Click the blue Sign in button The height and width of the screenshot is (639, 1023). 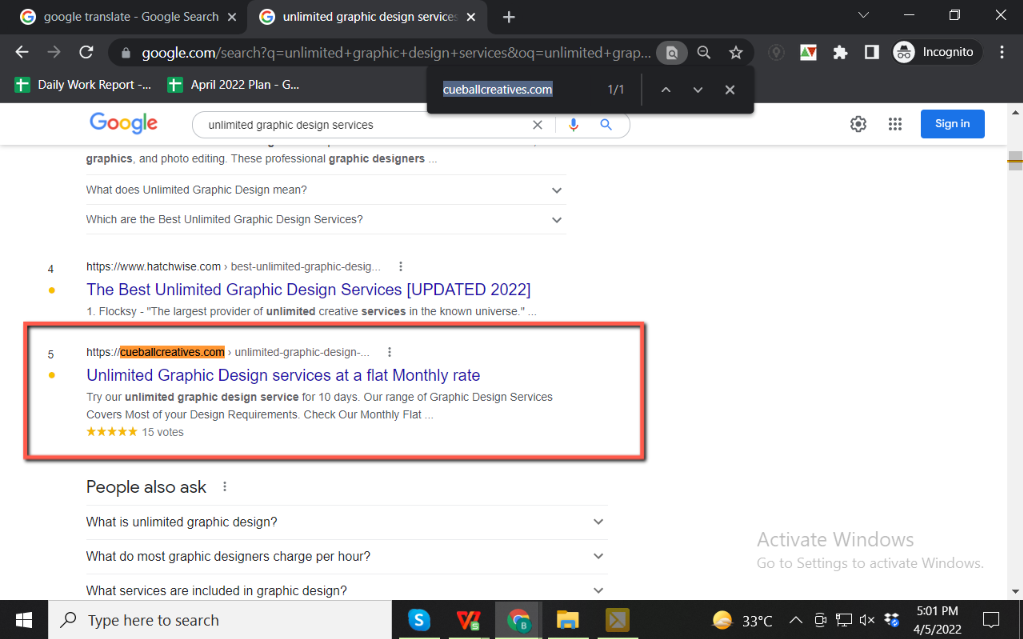[952, 124]
